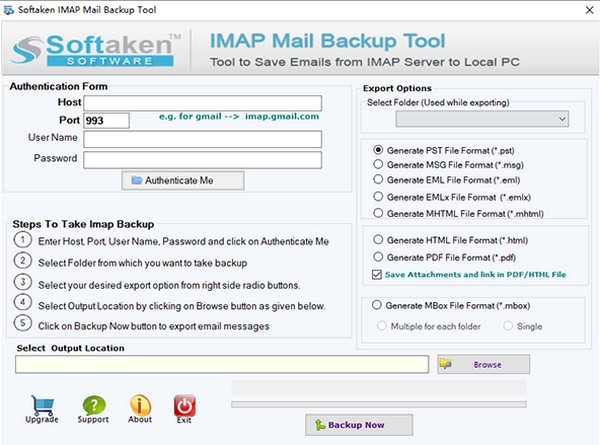
Task: Click the backup progress bar
Action: [379, 404]
